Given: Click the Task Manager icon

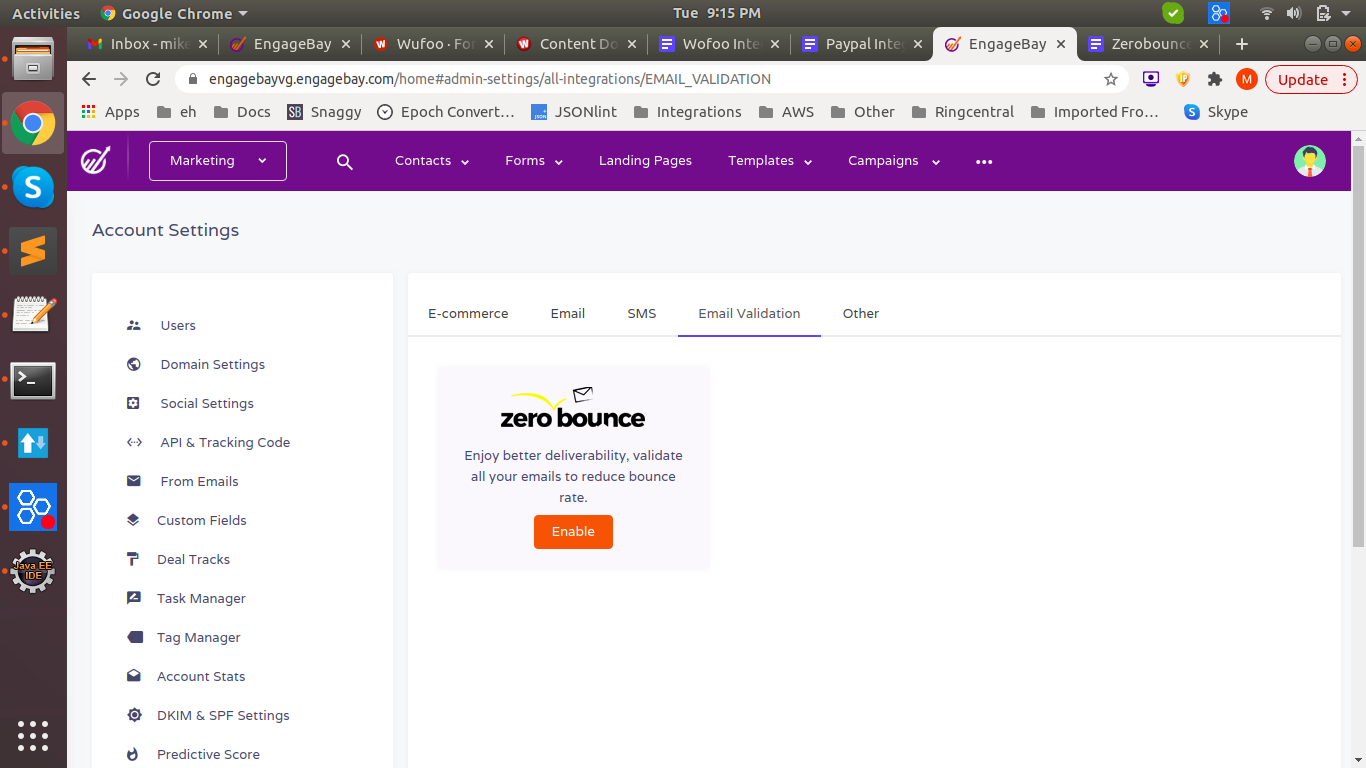Looking at the screenshot, I should 133,598.
